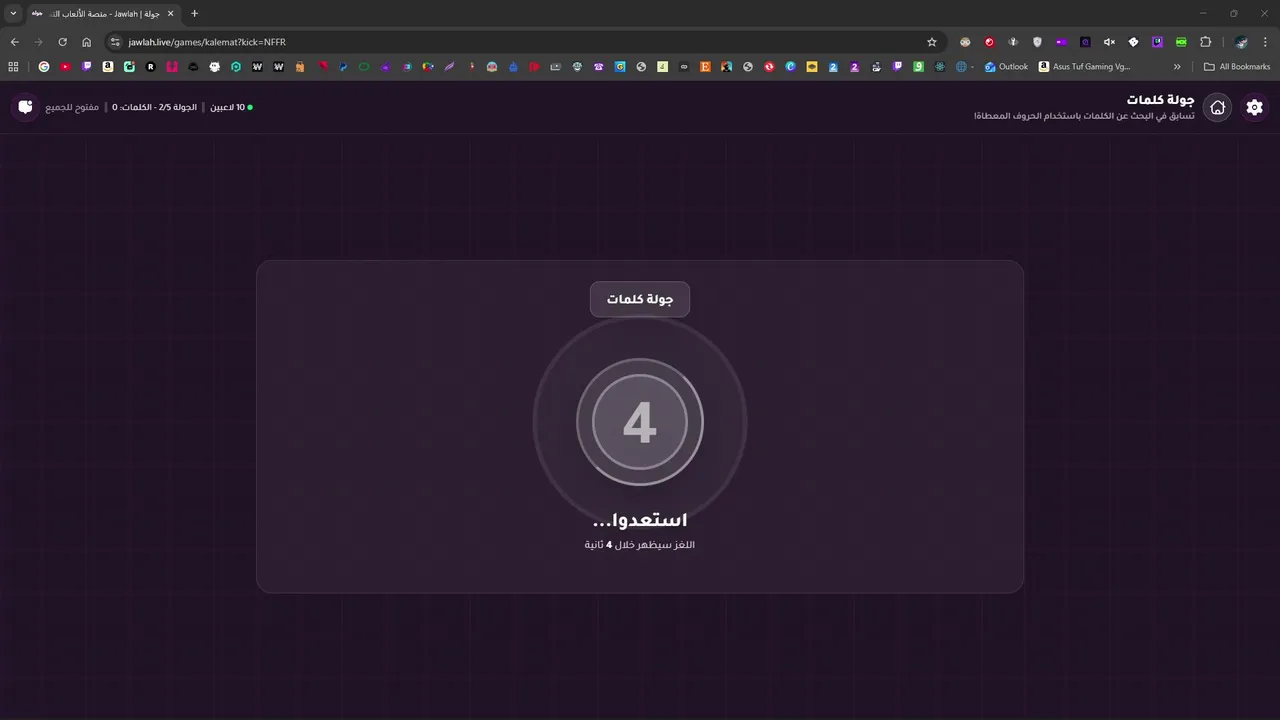Open the Chrome profile avatar

pyautogui.click(x=1241, y=42)
